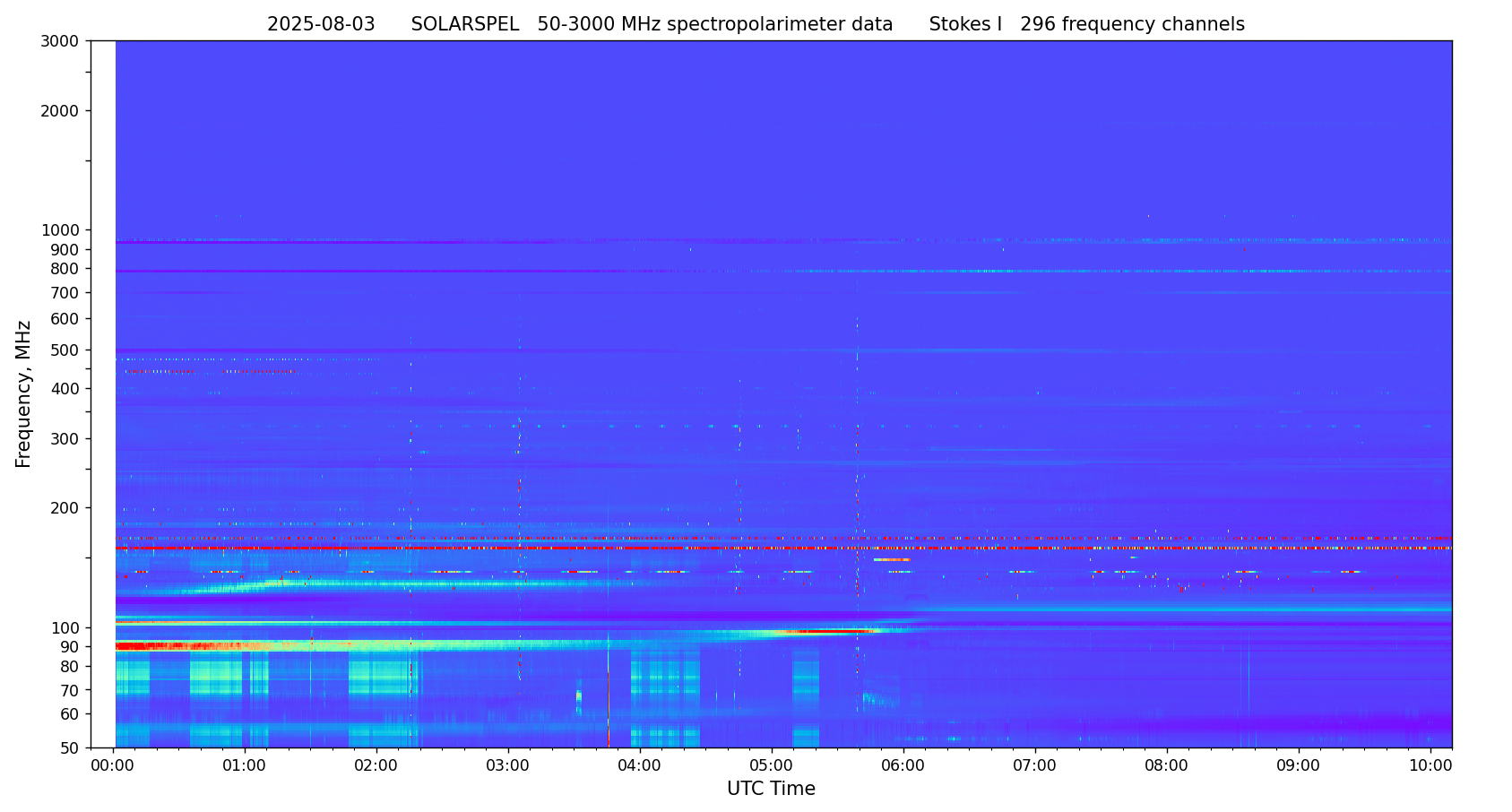Viewport: 1512px width, 812px height.
Task: Click the 50 frequency tick label
Action: point(68,748)
